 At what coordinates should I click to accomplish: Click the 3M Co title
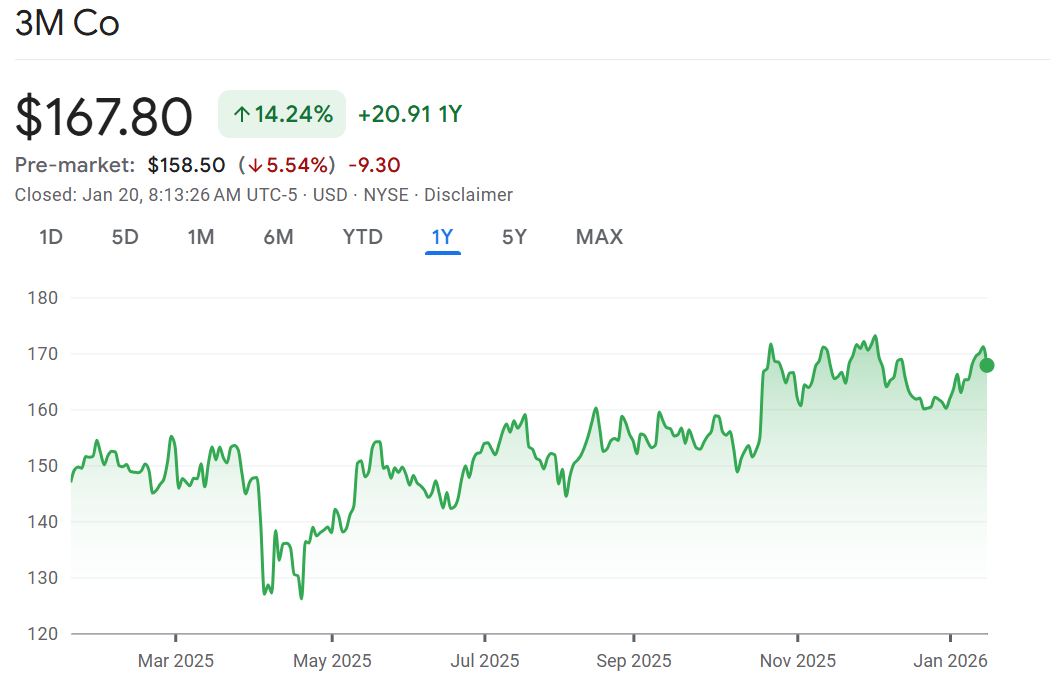[x=67, y=24]
